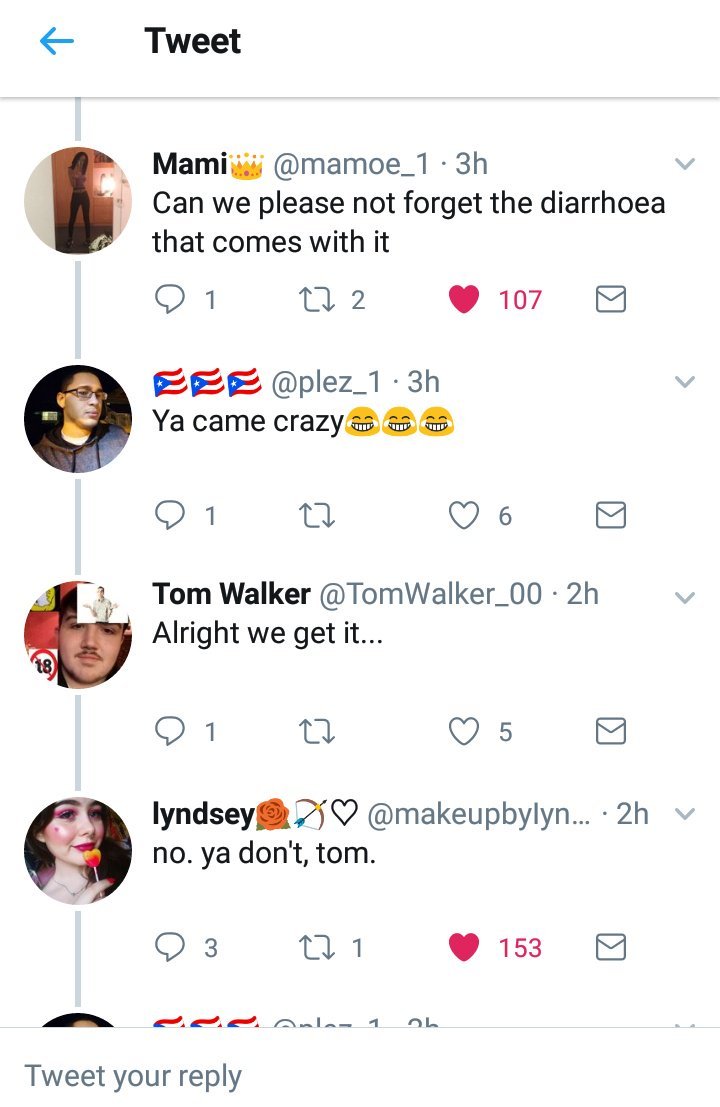Reply to the "Ya came crazy" tweet

click(x=171, y=515)
